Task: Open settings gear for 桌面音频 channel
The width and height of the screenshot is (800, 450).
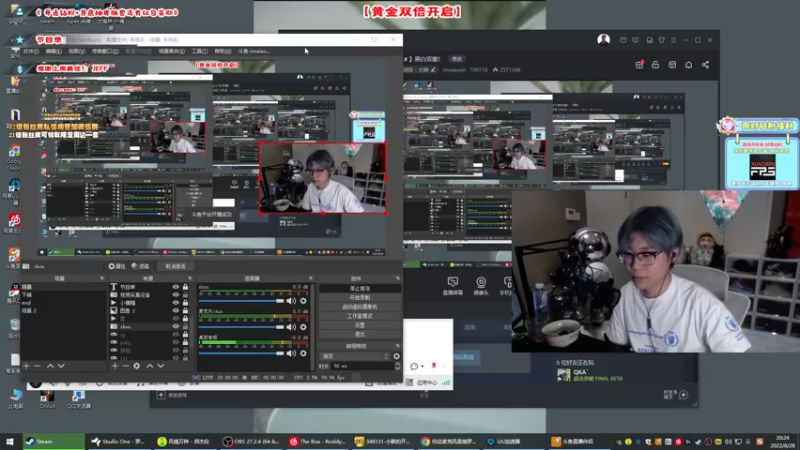Action: pyautogui.click(x=304, y=353)
